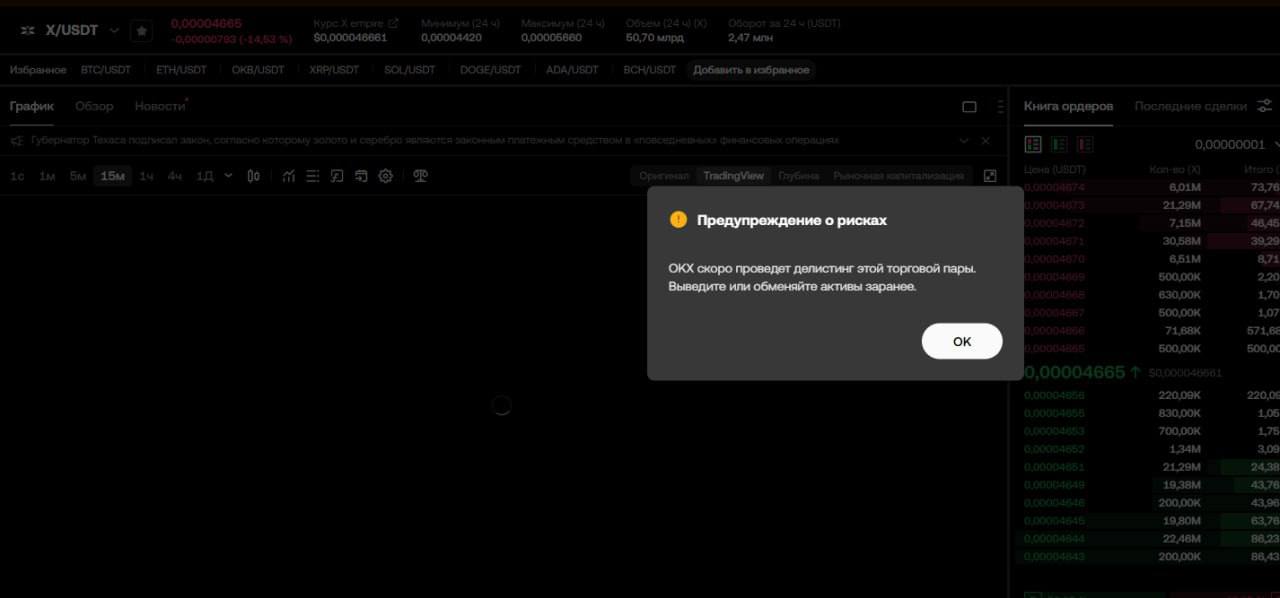The image size is (1280, 598).
Task: Click the 50,70 млрд 24h volume value
Action: [x=653, y=38]
